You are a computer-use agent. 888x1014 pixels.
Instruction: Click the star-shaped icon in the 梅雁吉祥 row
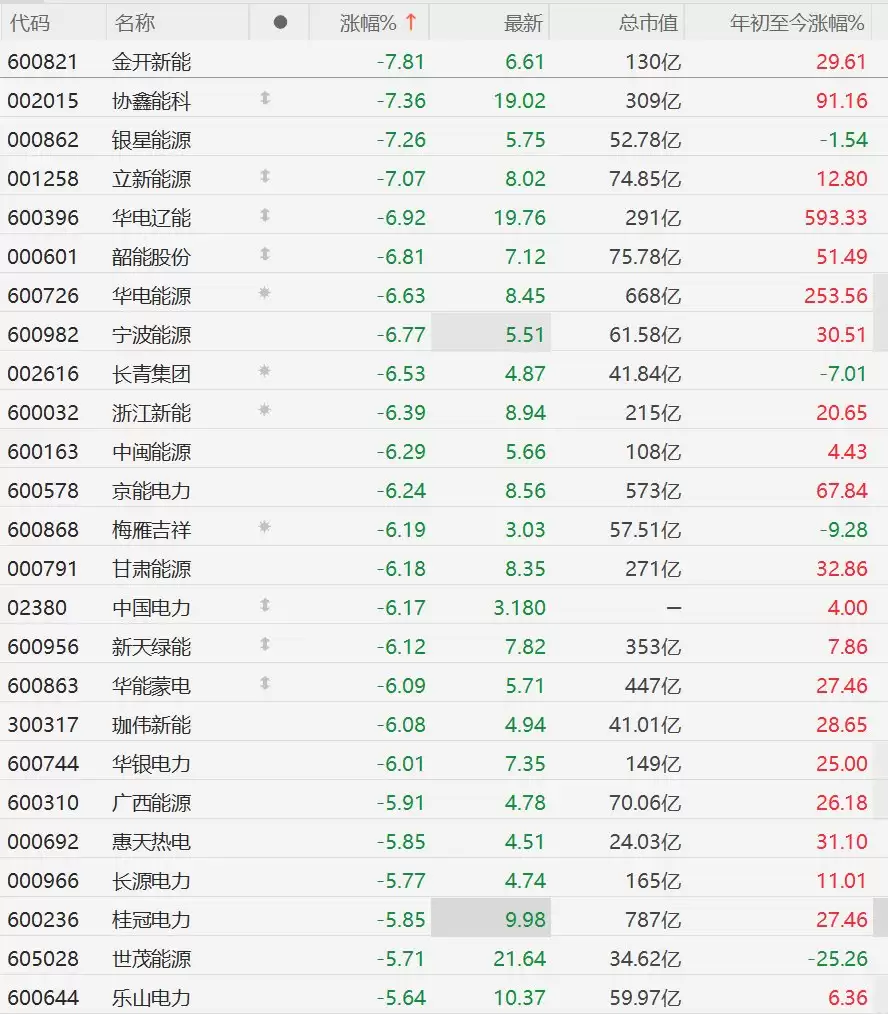[265, 527]
